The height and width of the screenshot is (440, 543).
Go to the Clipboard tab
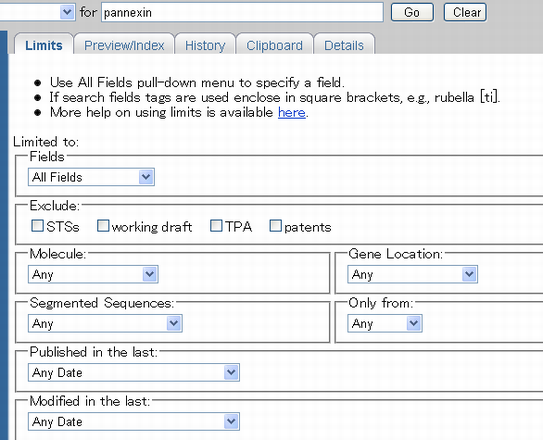274,45
